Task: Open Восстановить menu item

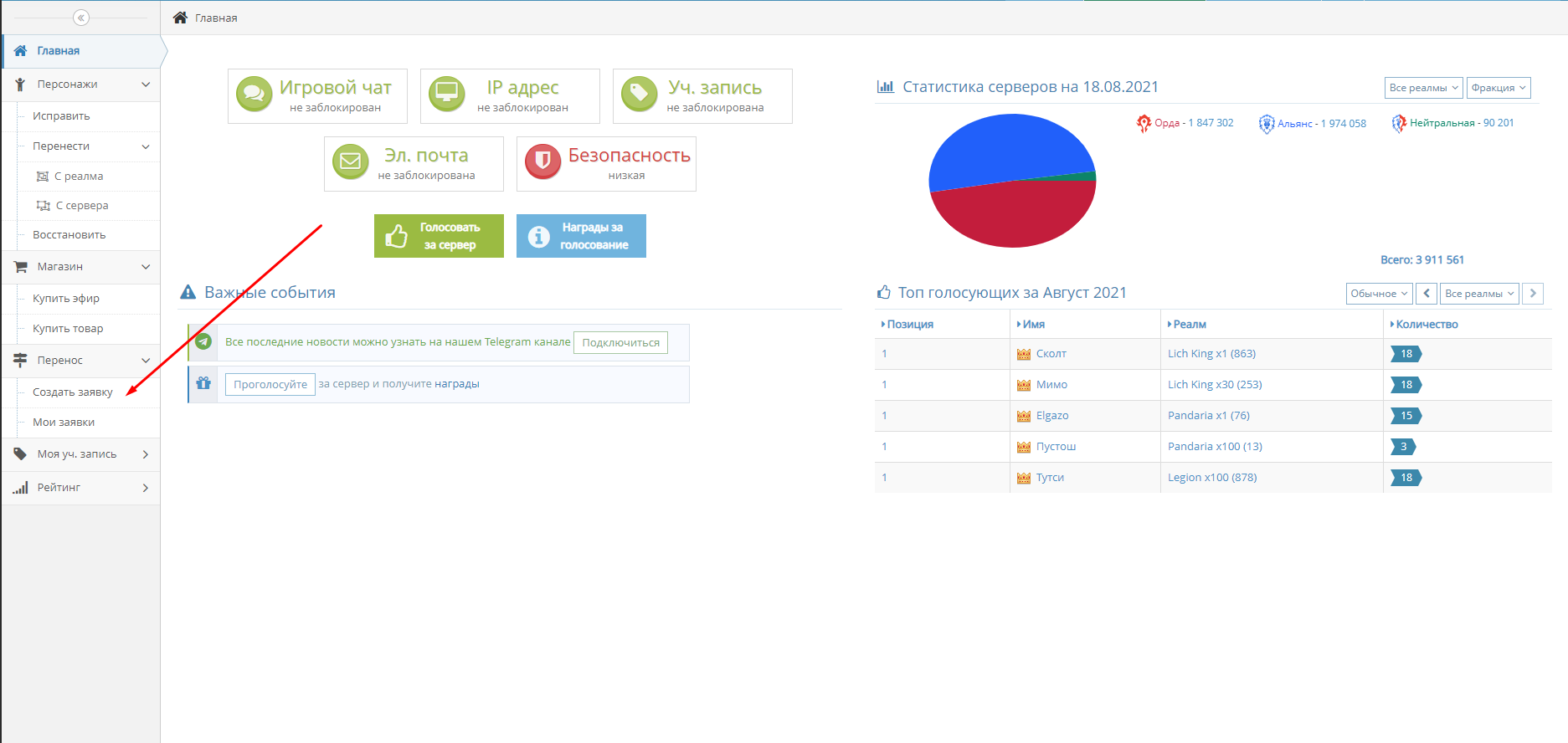Action: point(88,235)
